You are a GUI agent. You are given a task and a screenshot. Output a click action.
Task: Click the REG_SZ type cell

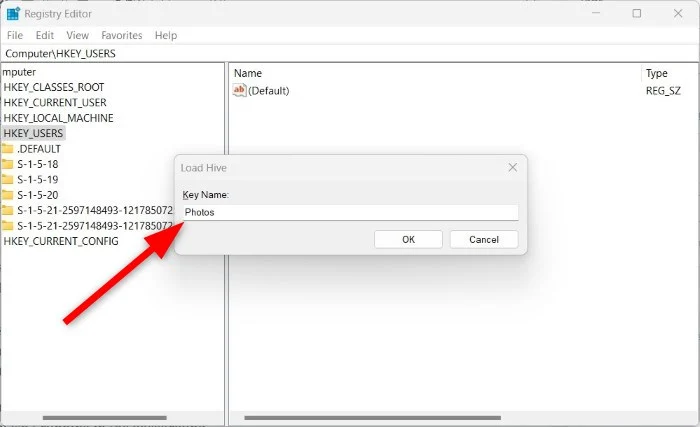point(663,91)
